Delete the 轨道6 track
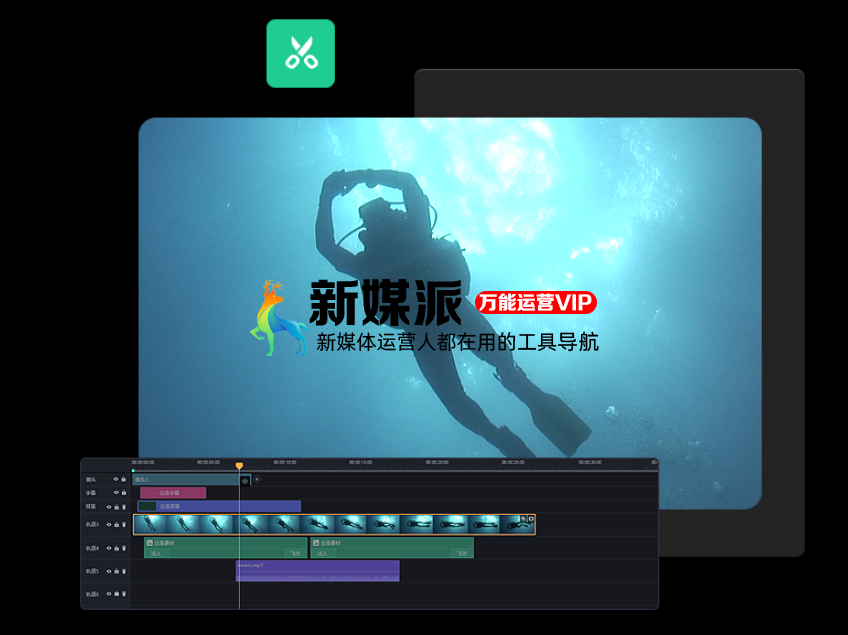Screen dimensions: 848x635 (x=124, y=594)
